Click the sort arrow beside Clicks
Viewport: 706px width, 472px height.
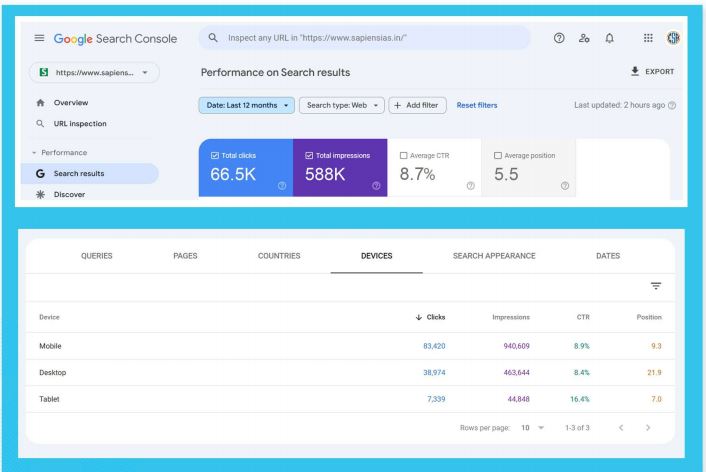pos(418,317)
